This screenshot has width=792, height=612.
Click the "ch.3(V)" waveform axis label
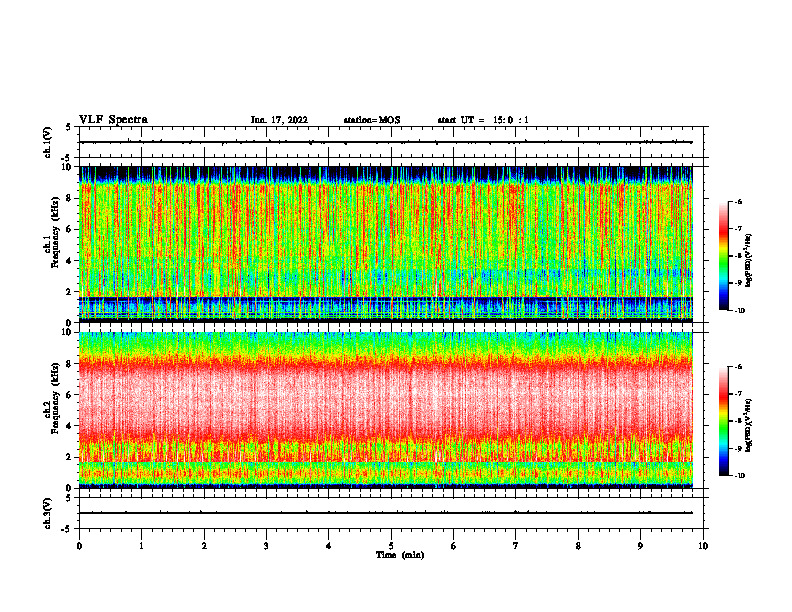pos(48,514)
